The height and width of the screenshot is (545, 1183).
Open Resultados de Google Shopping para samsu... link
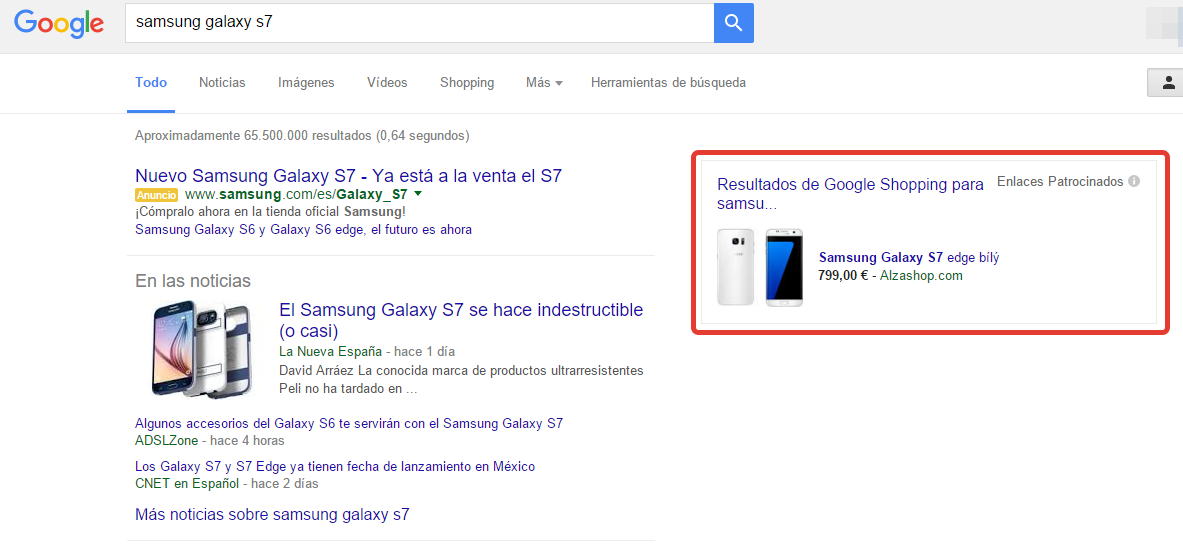tap(850, 194)
